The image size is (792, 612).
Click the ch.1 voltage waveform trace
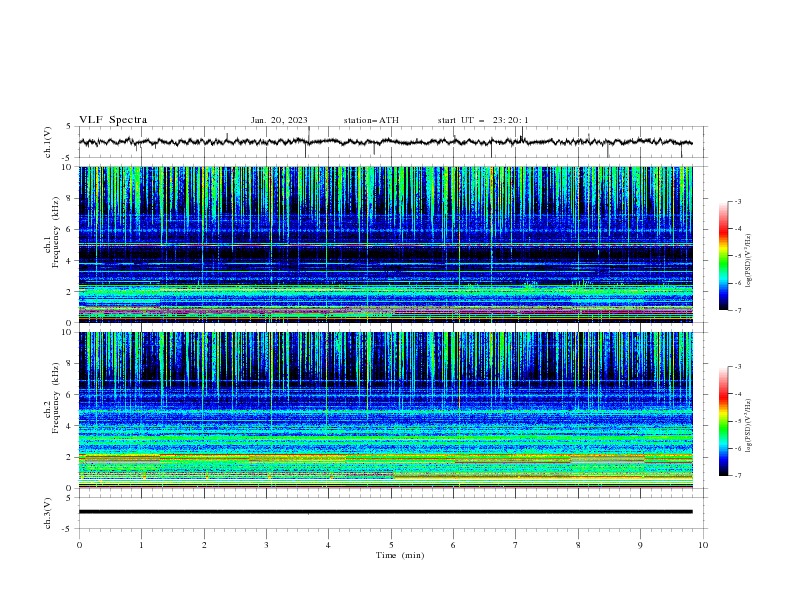point(385,142)
